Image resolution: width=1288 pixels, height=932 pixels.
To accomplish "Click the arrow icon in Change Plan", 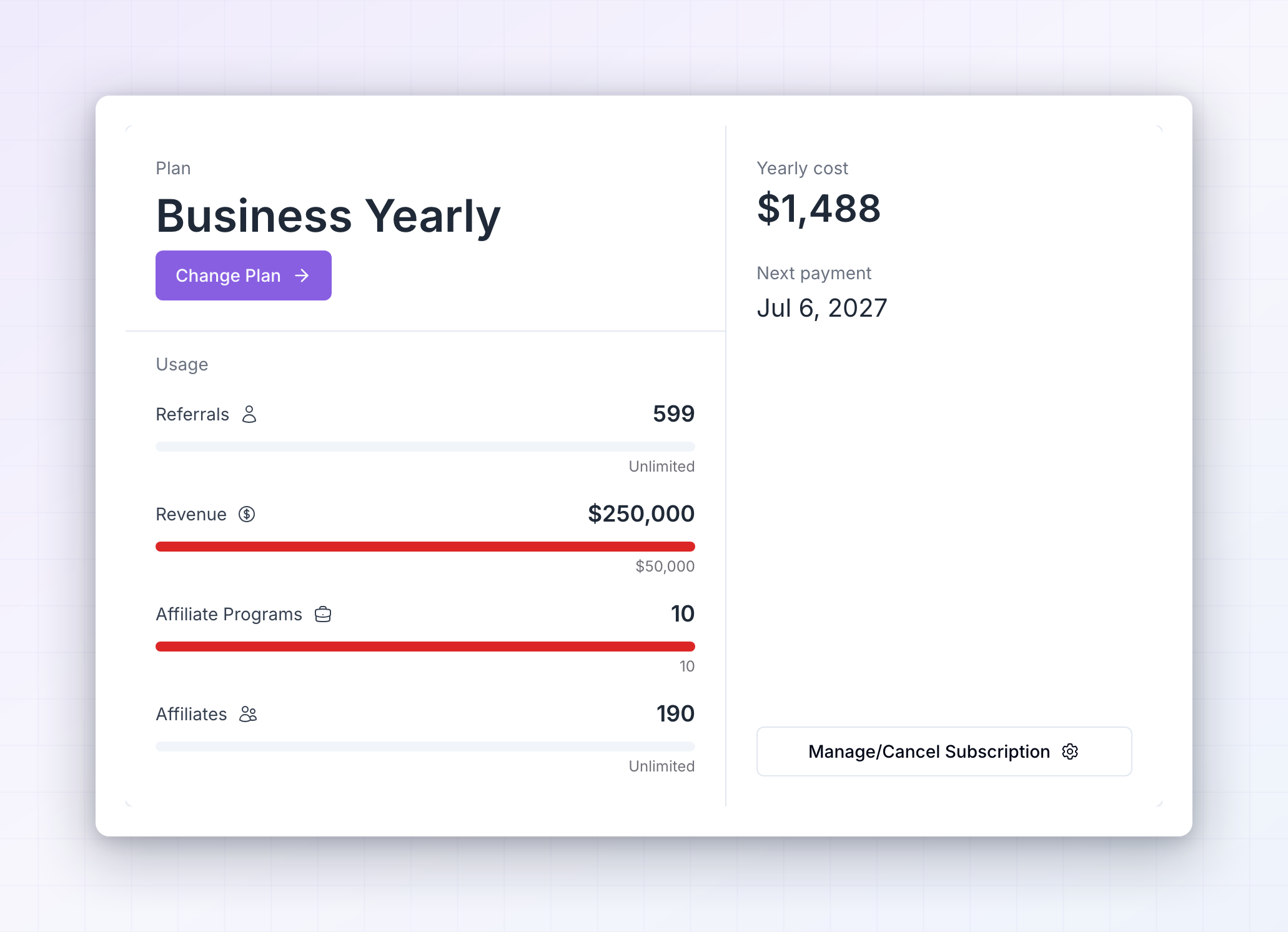I will (x=302, y=275).
